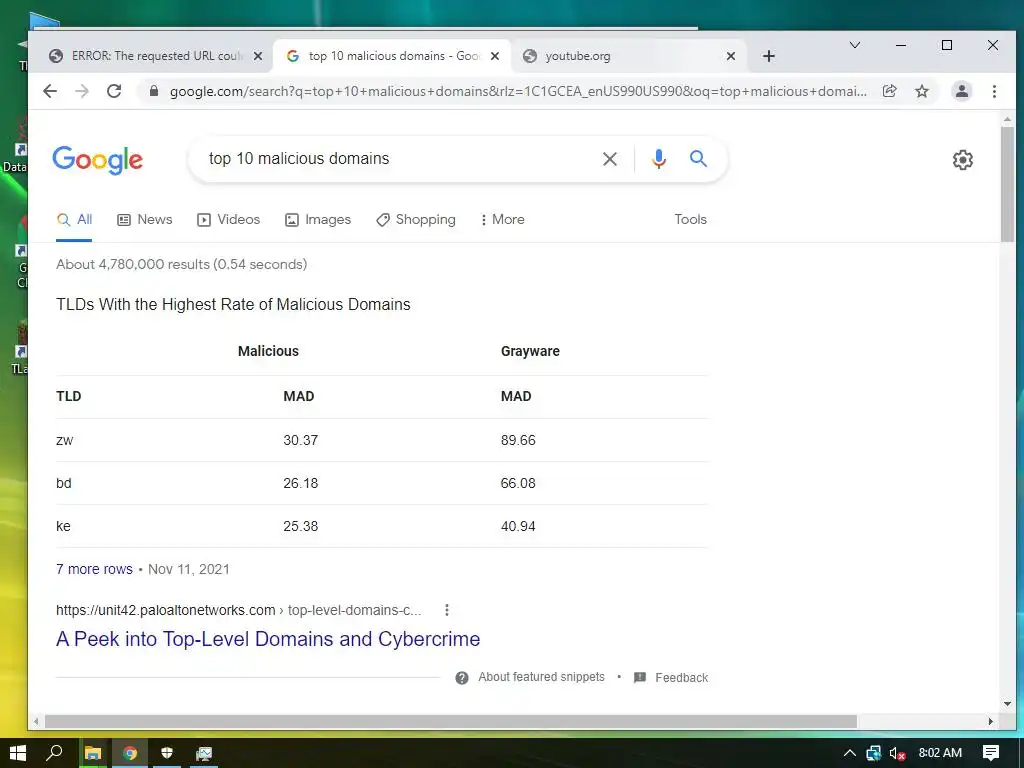Share this page via share icon

[x=889, y=91]
